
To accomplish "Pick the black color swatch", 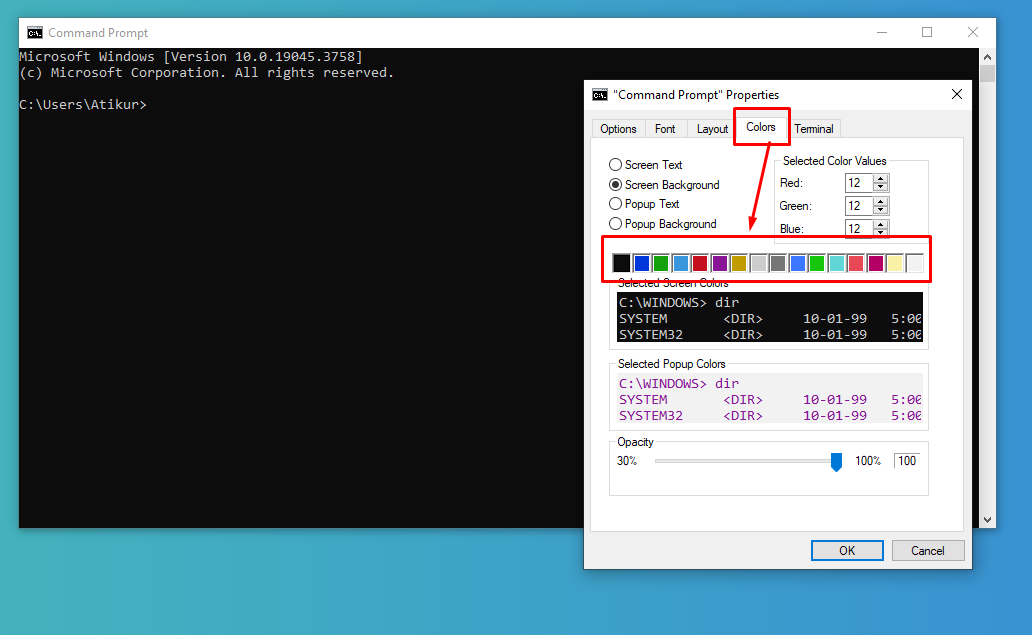I will tap(621, 263).
